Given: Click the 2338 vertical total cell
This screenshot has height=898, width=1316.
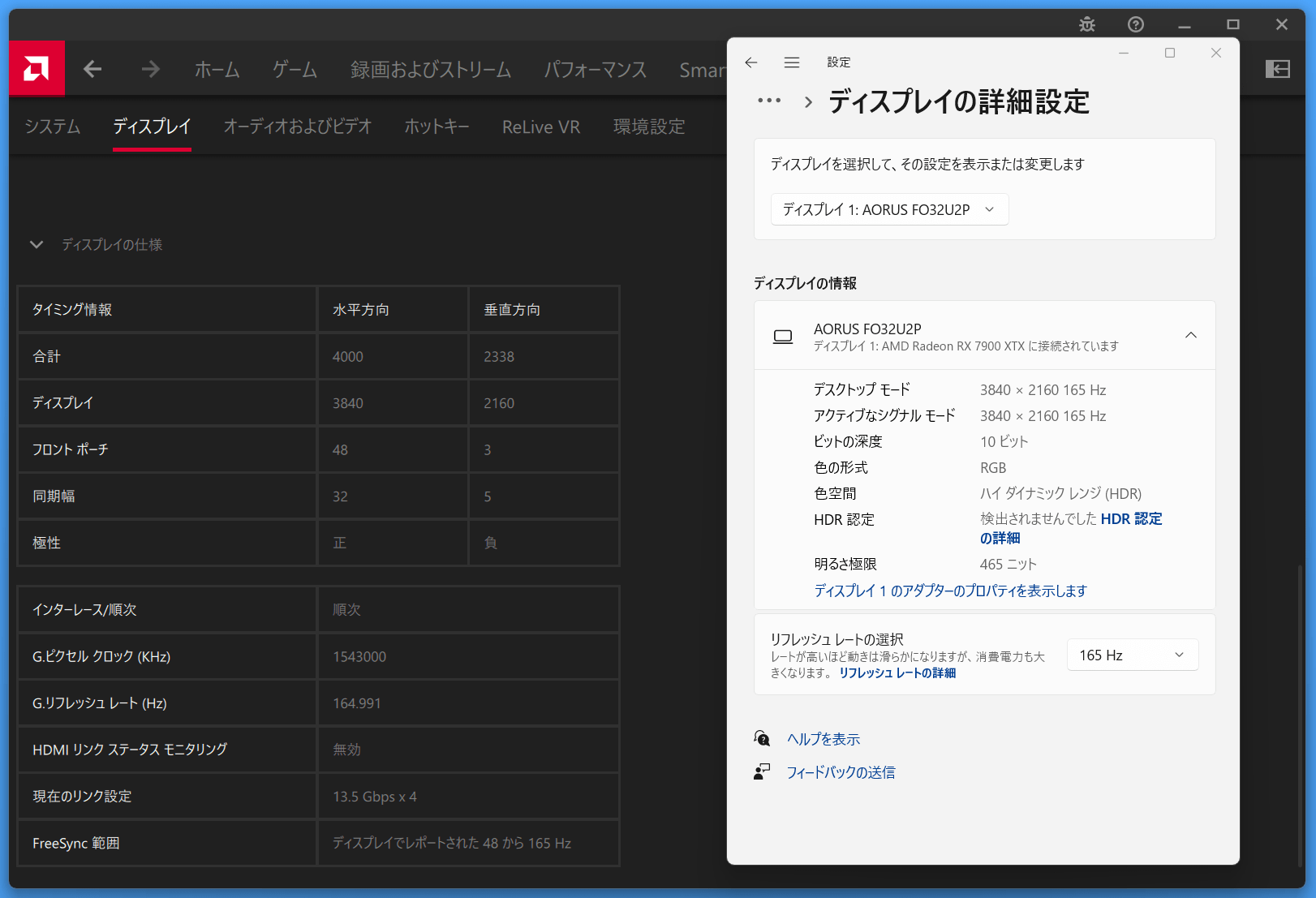Looking at the screenshot, I should [544, 356].
